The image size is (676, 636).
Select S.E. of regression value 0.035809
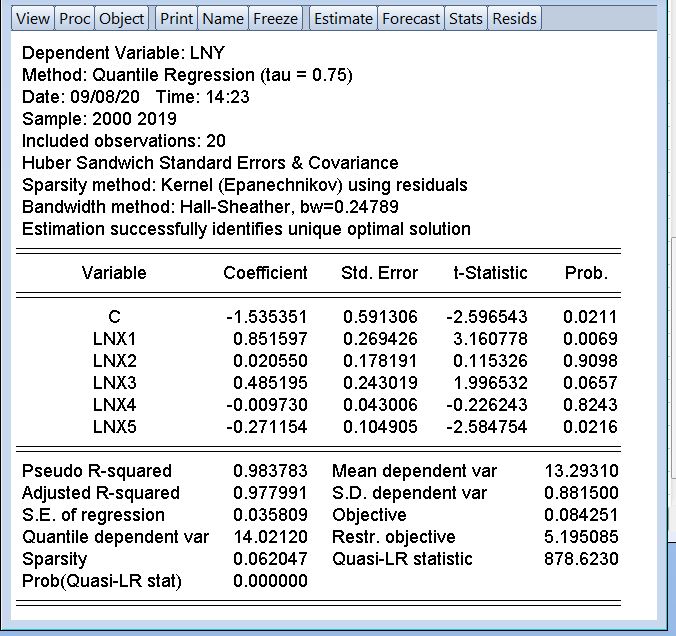[x=270, y=515]
